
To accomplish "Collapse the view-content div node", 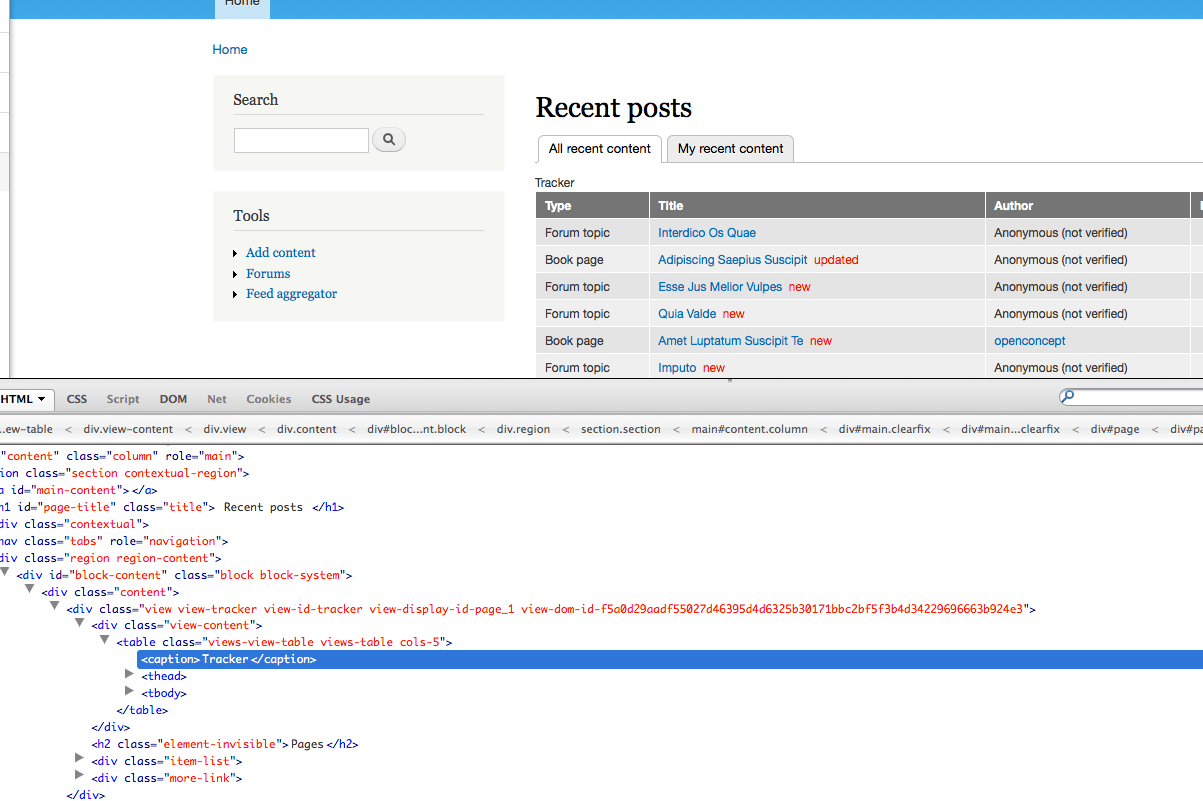I will coord(81,624).
